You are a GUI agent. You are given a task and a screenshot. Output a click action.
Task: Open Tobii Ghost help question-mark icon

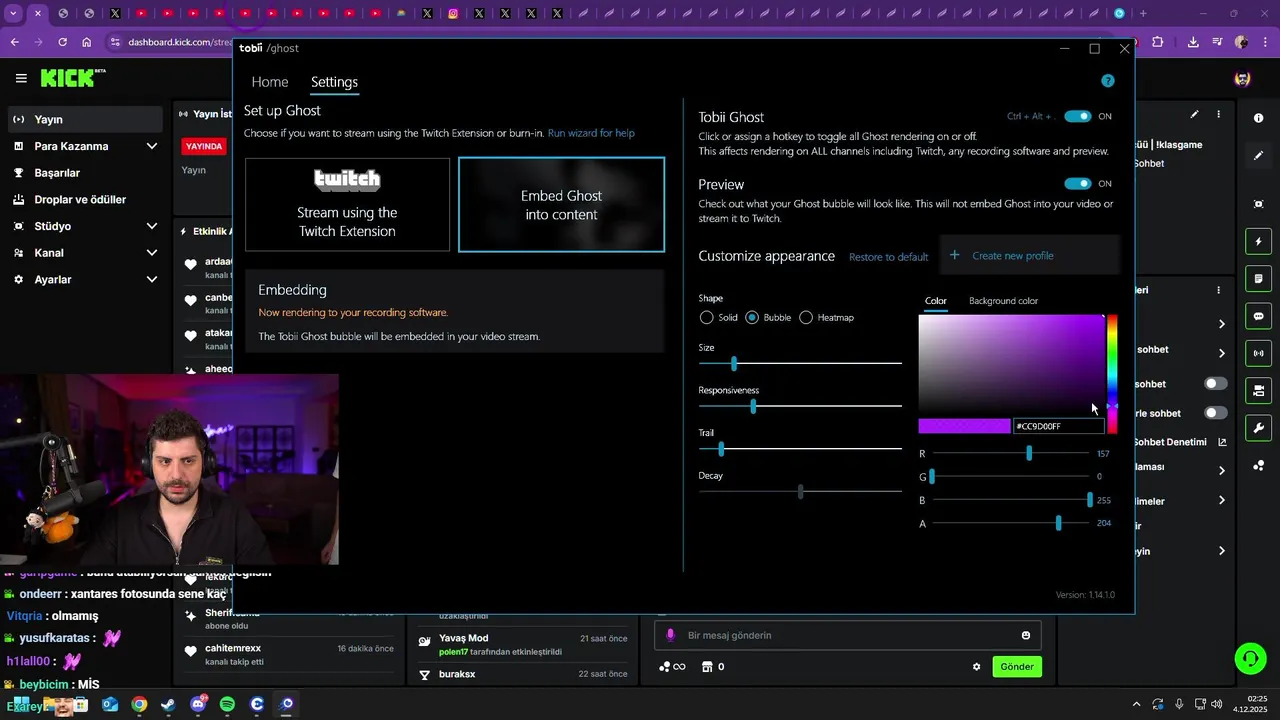pyautogui.click(x=1107, y=81)
